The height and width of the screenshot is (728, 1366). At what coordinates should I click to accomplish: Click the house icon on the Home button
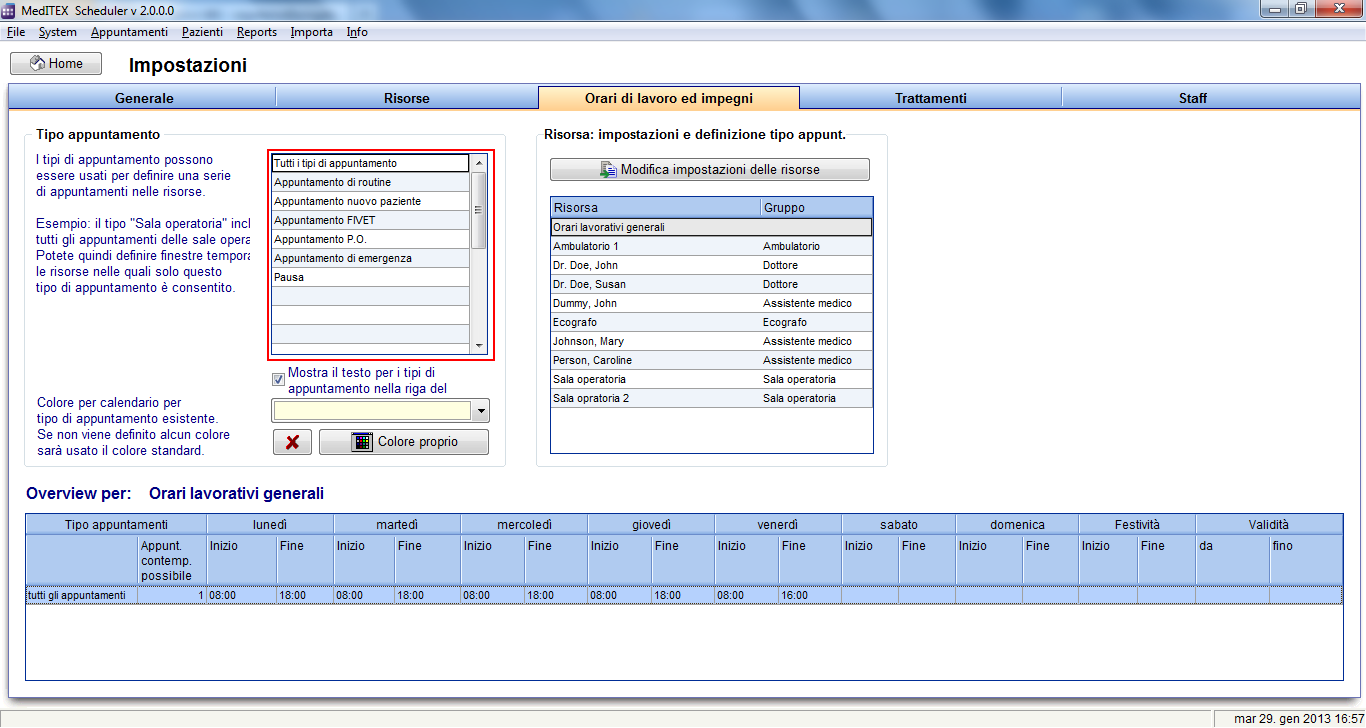pyautogui.click(x=38, y=64)
